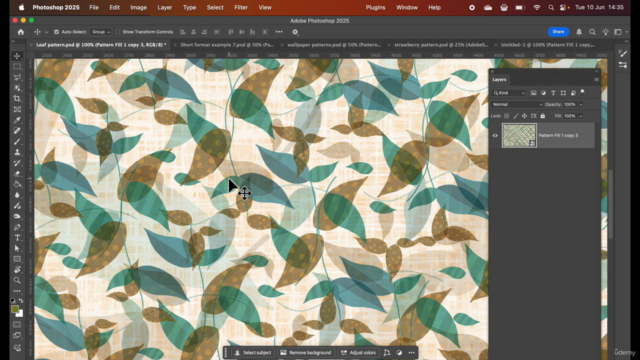This screenshot has width=640, height=360.
Task: Select the Eyedropper tool
Action: pyautogui.click(x=17, y=120)
